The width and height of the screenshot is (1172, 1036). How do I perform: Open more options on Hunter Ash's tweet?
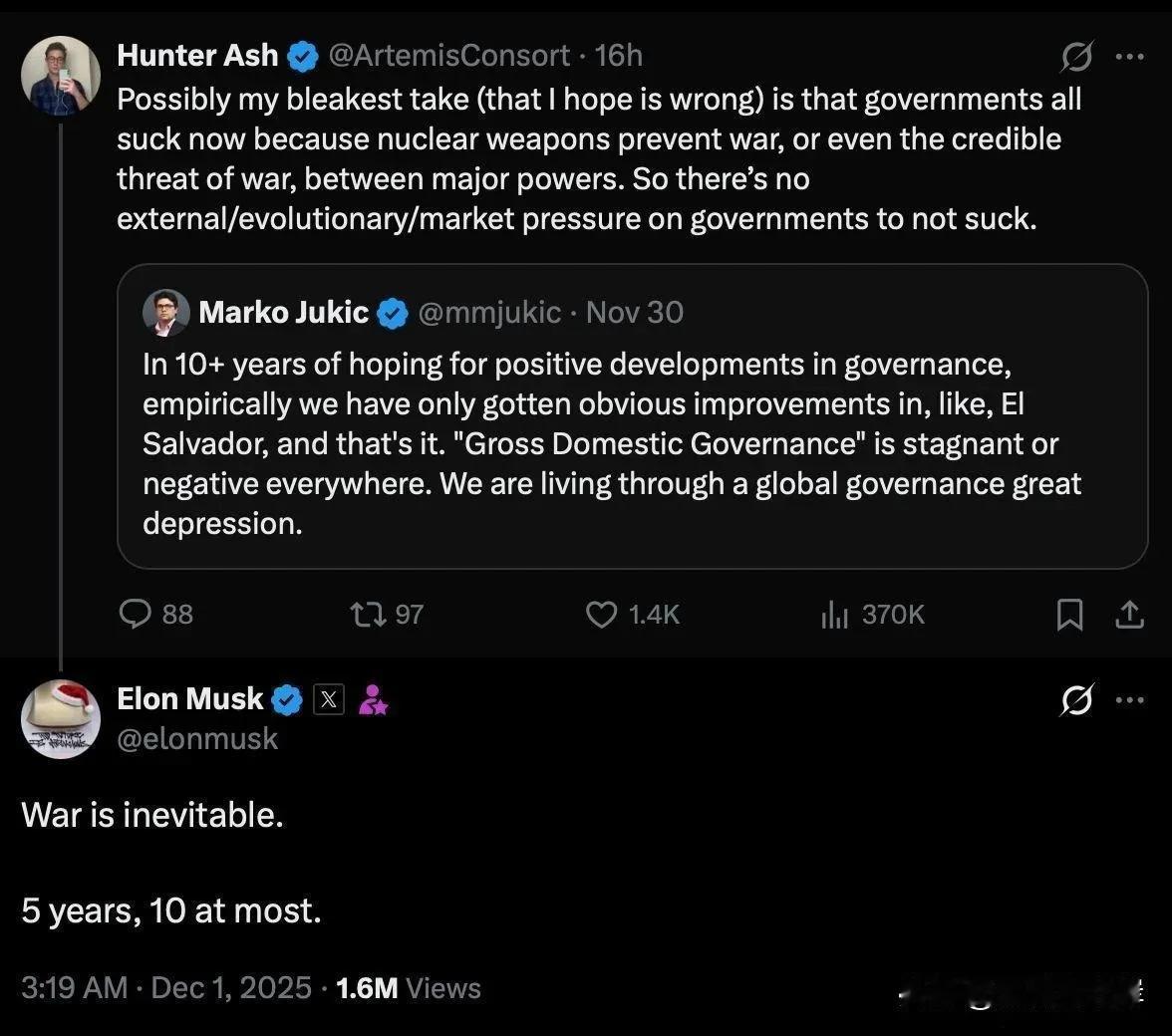[x=1129, y=57]
